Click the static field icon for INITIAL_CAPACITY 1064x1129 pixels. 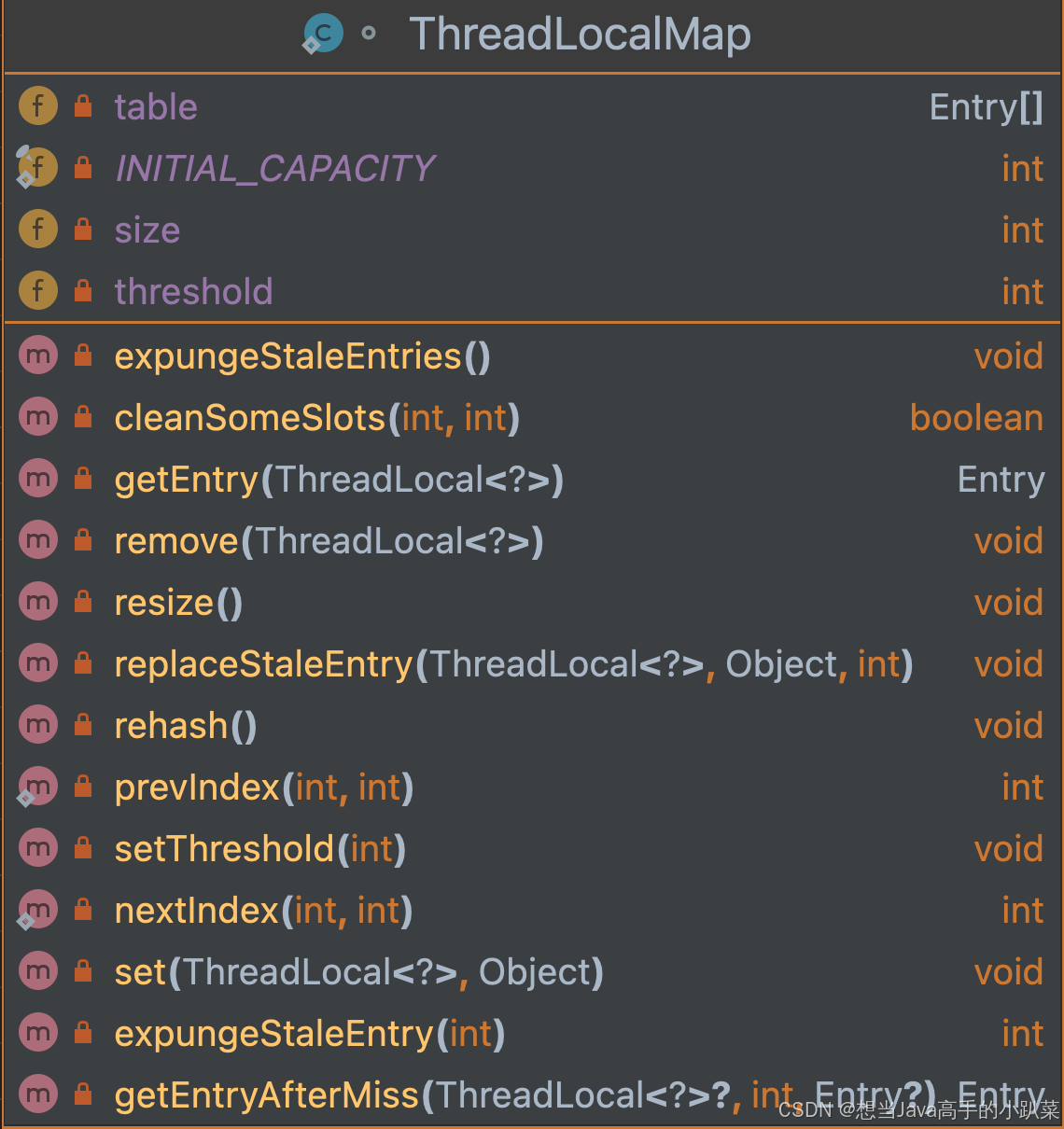[x=37, y=167]
